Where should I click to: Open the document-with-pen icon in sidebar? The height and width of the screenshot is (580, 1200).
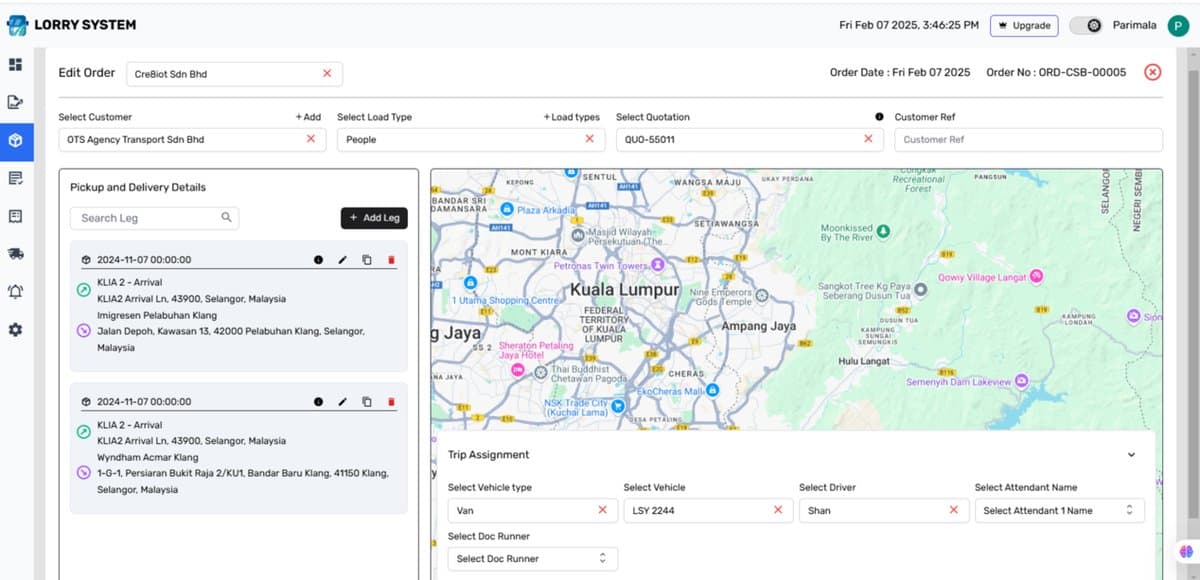15,102
